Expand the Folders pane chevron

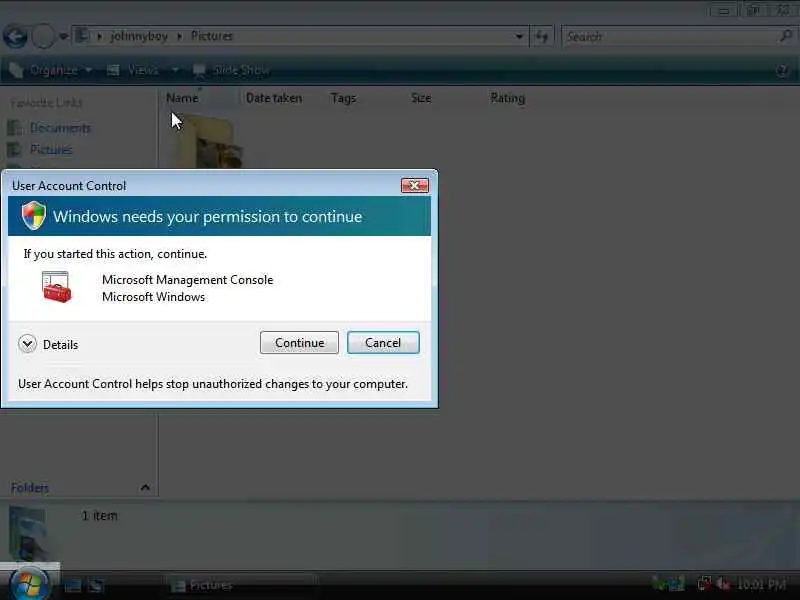pyautogui.click(x=145, y=487)
